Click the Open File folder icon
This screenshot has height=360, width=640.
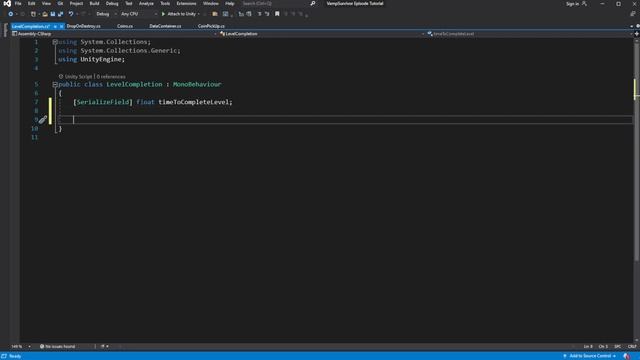(x=45, y=14)
